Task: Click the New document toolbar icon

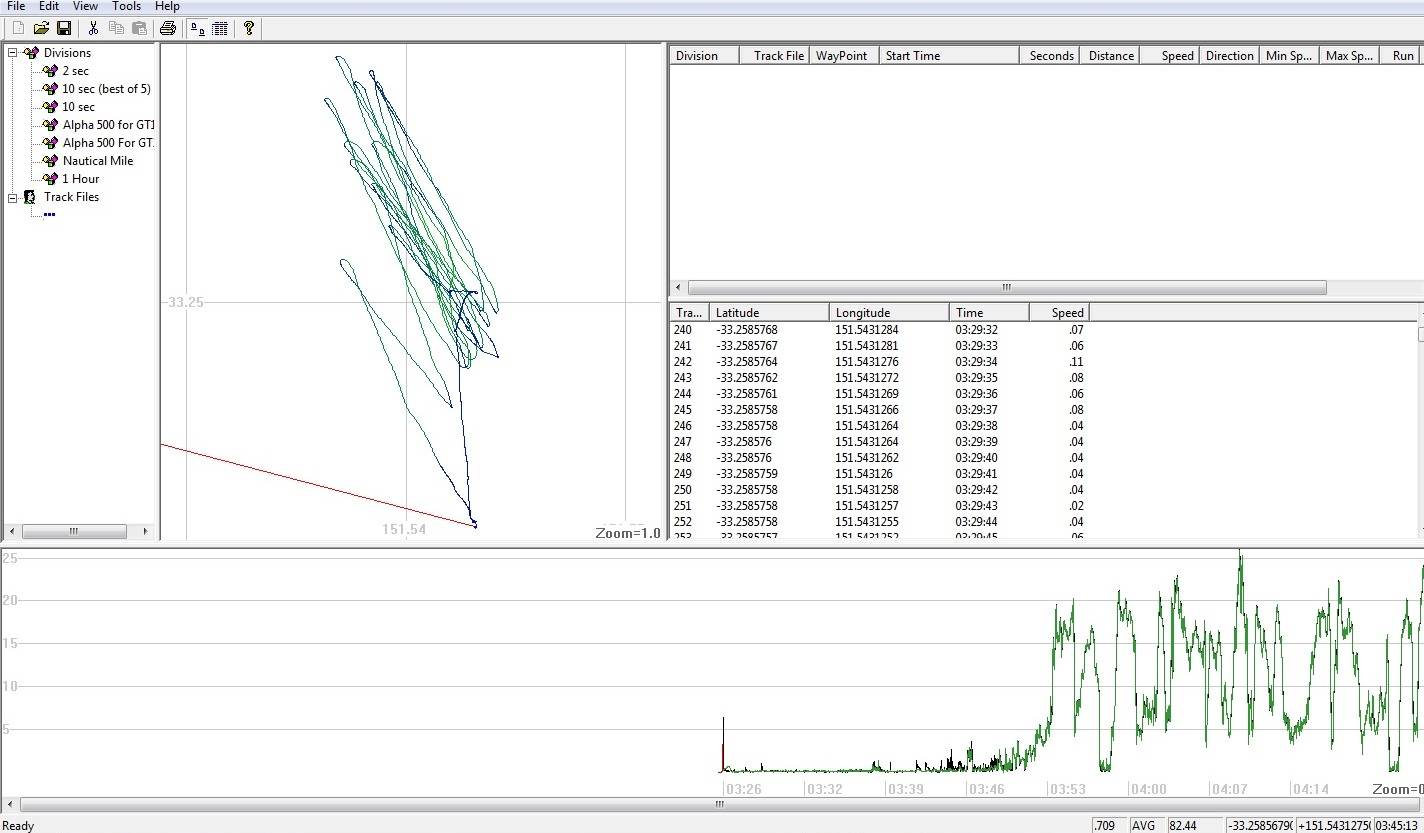Action: coord(18,28)
